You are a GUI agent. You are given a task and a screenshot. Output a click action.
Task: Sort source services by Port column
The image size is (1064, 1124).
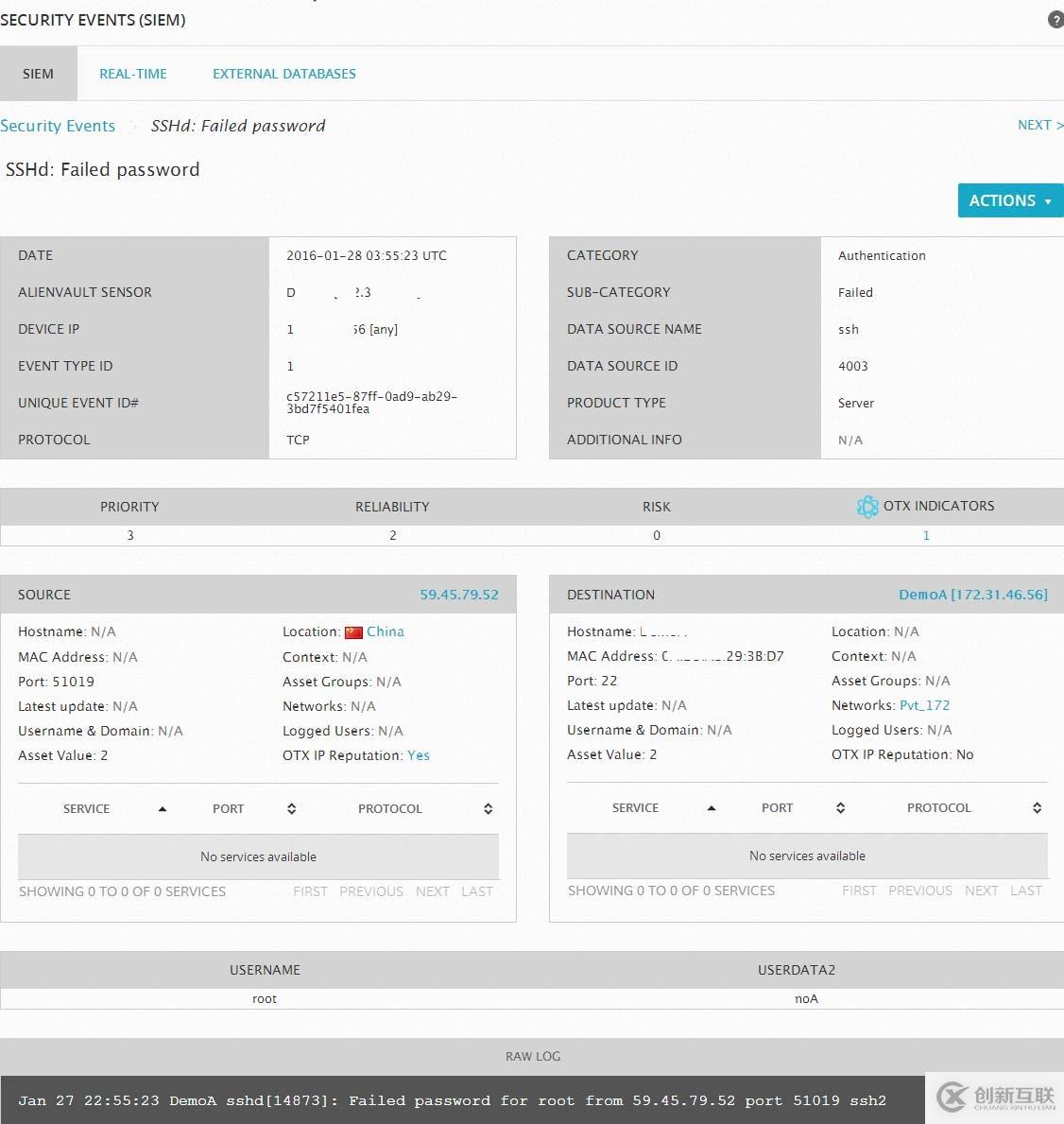click(291, 809)
